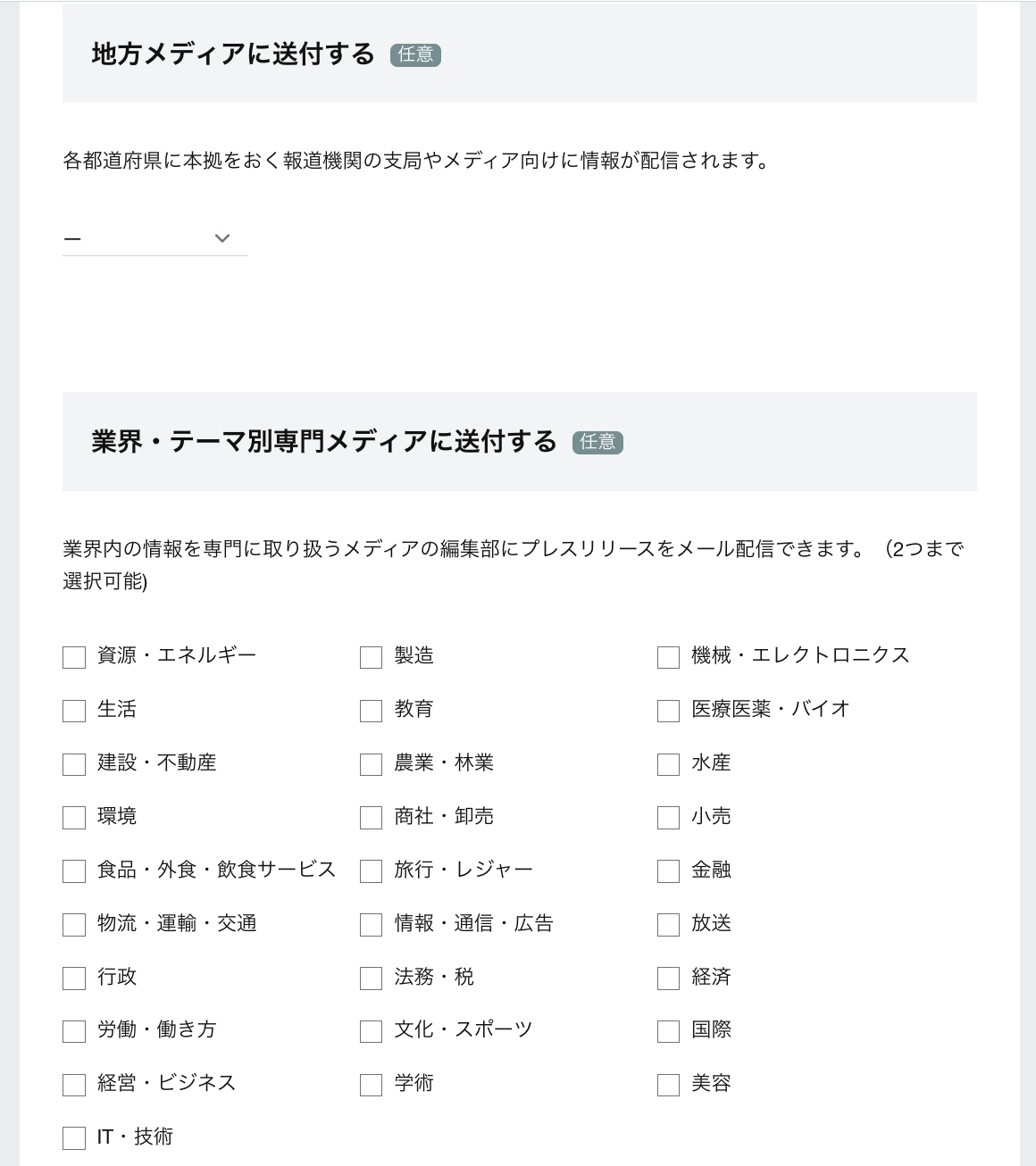Enable the 文化・スポーツ checkbox
The image size is (1036, 1166).
click(370, 1031)
